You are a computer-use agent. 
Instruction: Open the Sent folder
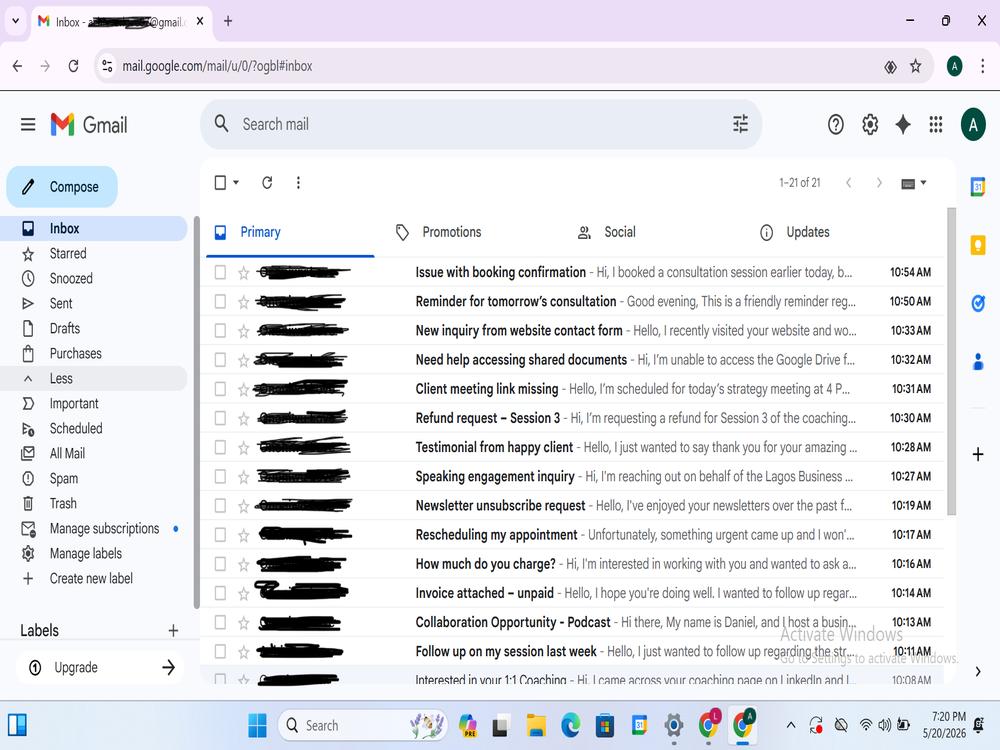point(94,303)
